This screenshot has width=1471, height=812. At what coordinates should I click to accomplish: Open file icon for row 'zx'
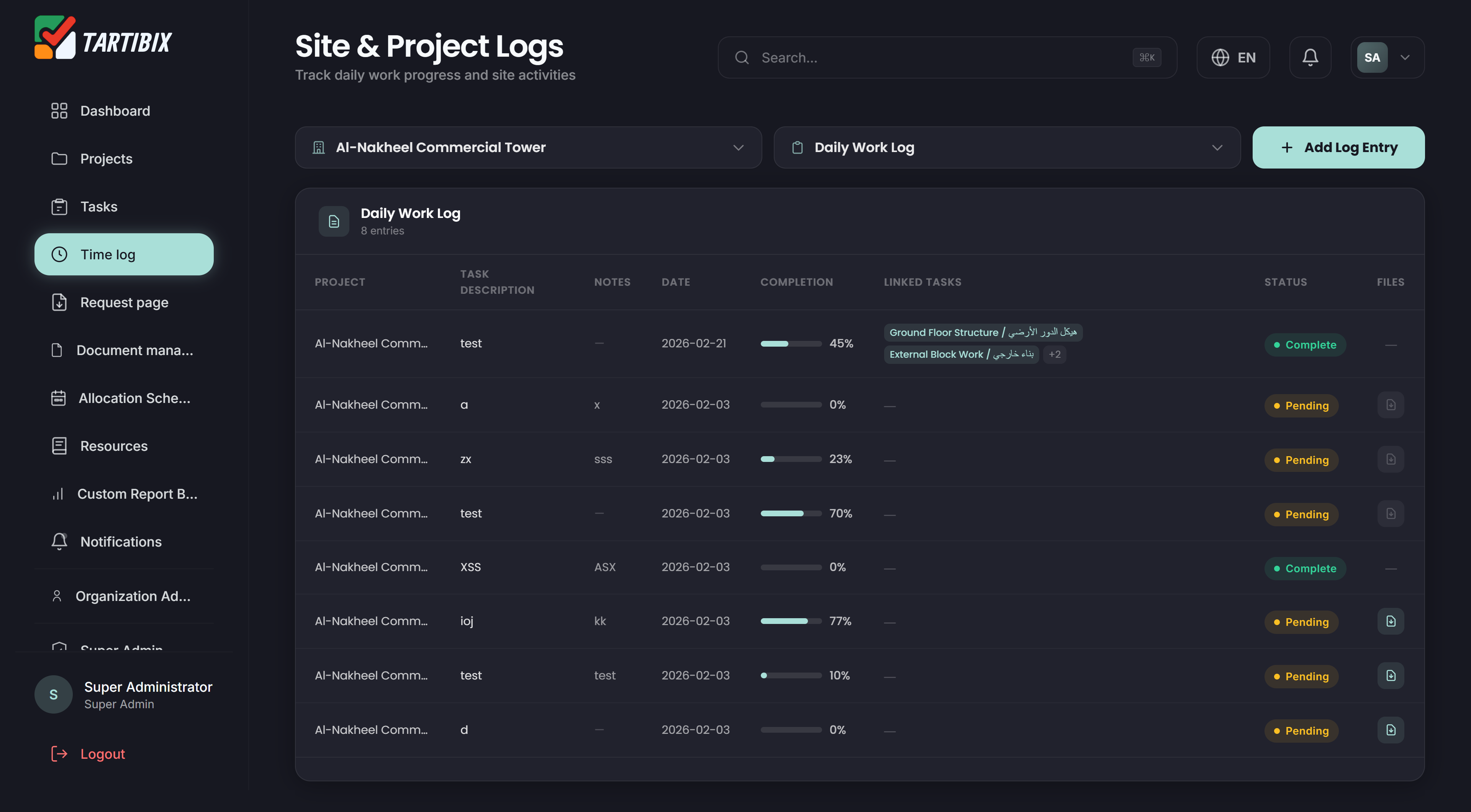1391,459
